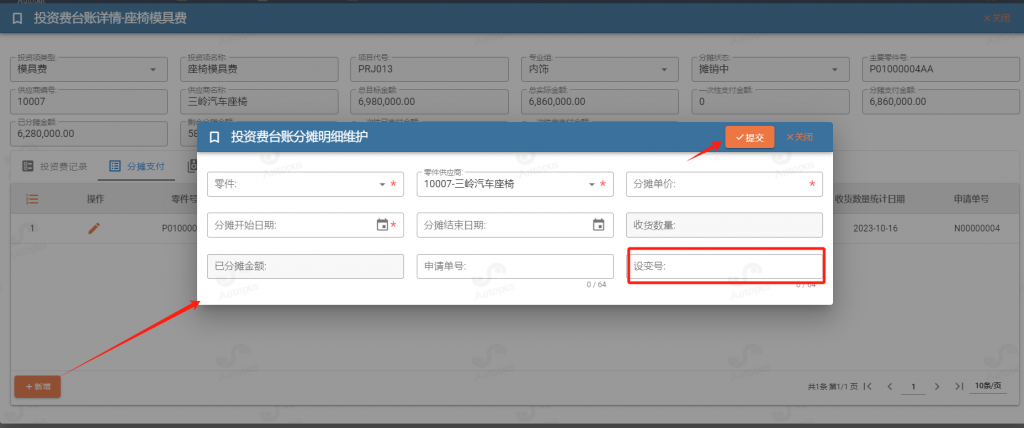
Task: Click the 供应商编号 field 10007
Action: (x=89, y=101)
